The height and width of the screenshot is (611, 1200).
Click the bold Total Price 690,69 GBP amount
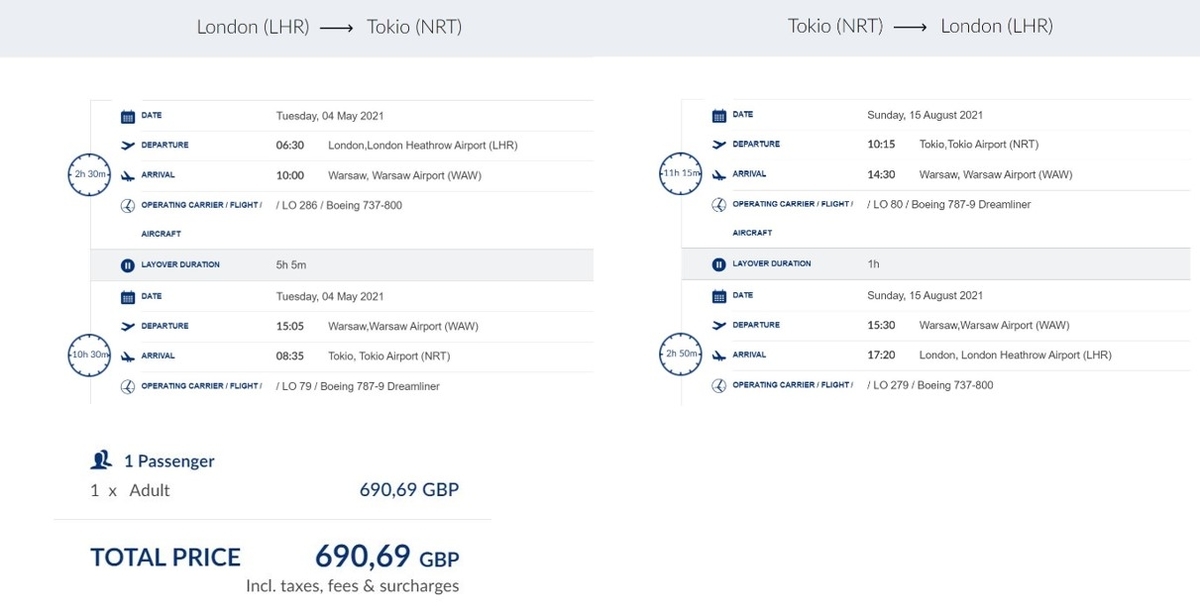click(x=387, y=556)
